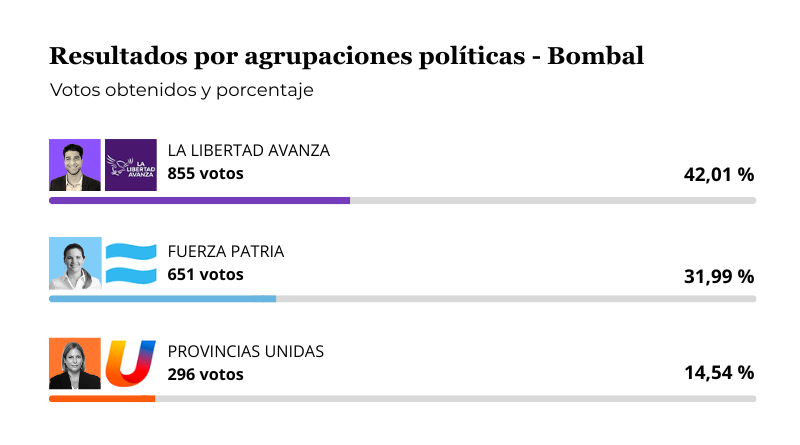Image resolution: width=800 pixels, height=445 pixels.
Task: Click the 31,99 % percentage
Action: click(x=718, y=275)
